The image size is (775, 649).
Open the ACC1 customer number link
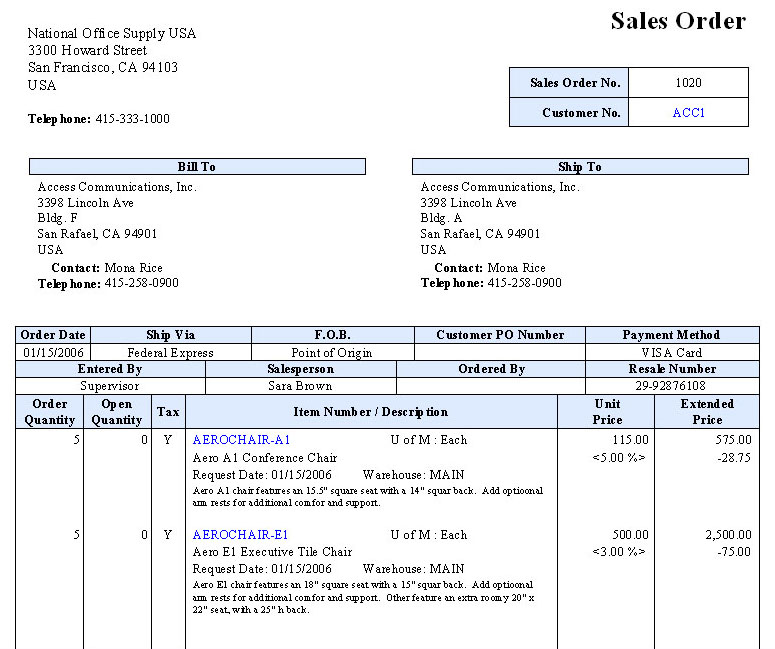[688, 113]
